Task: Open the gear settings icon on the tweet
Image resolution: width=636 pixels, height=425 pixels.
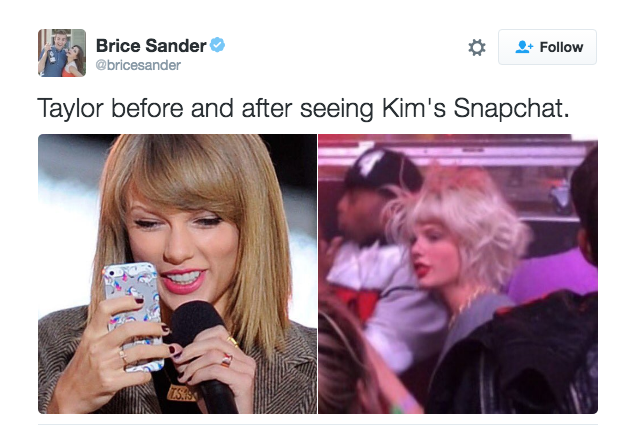Action: [477, 47]
